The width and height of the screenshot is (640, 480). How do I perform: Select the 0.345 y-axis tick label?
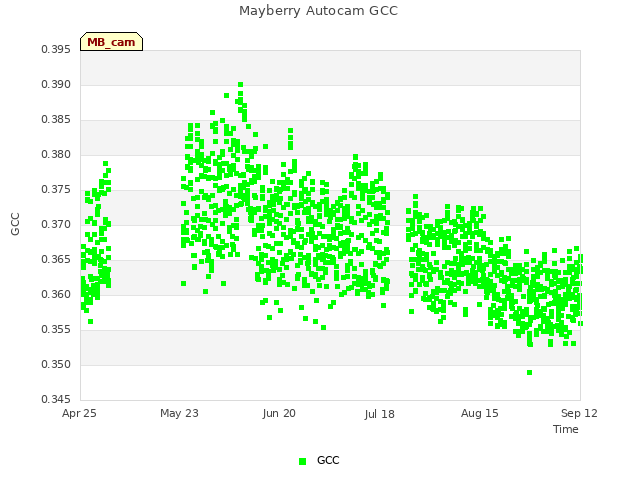click(56, 399)
